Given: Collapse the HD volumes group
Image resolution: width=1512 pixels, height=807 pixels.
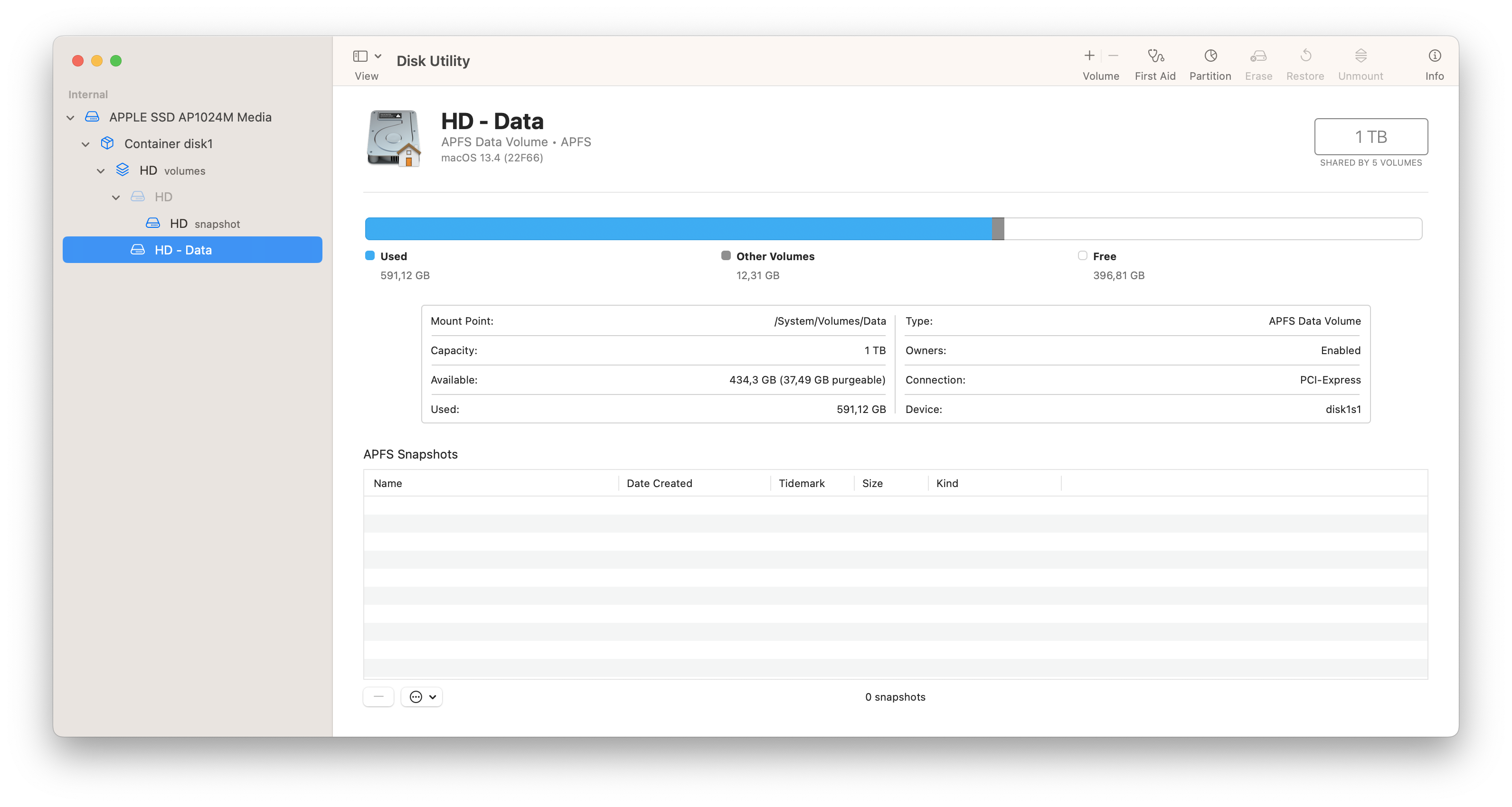Looking at the screenshot, I should point(101,171).
